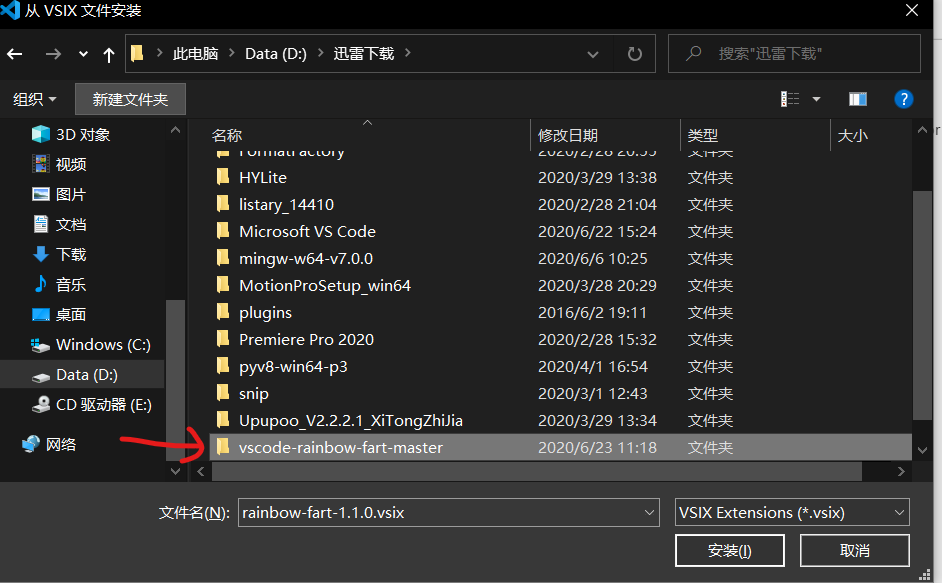Select 3D 对象 in navigation pane
Screen dimensions: 942x583
[x=70, y=135]
